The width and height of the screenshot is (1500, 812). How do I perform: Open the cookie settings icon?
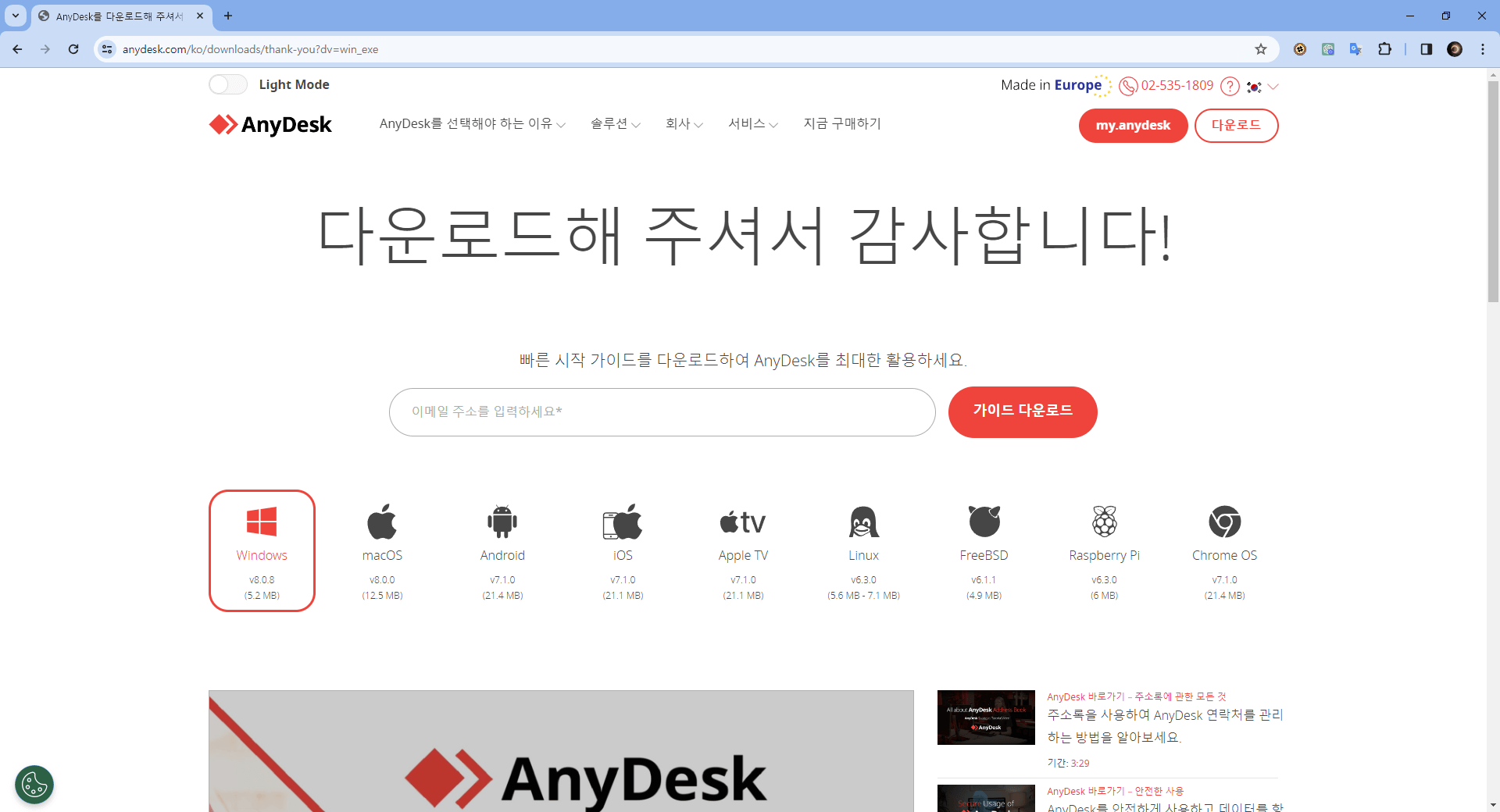34,785
